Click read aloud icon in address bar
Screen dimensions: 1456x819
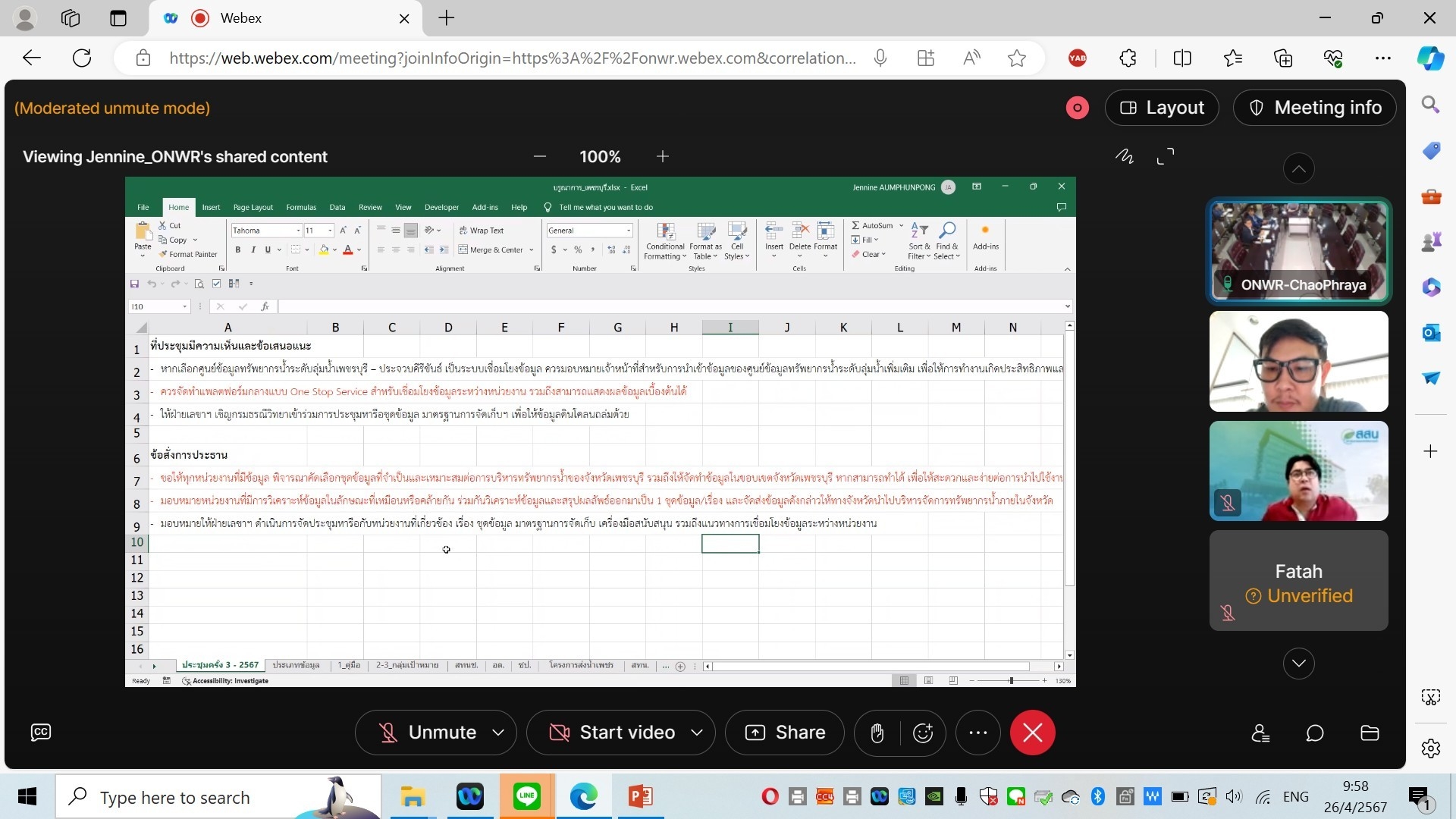point(971,58)
